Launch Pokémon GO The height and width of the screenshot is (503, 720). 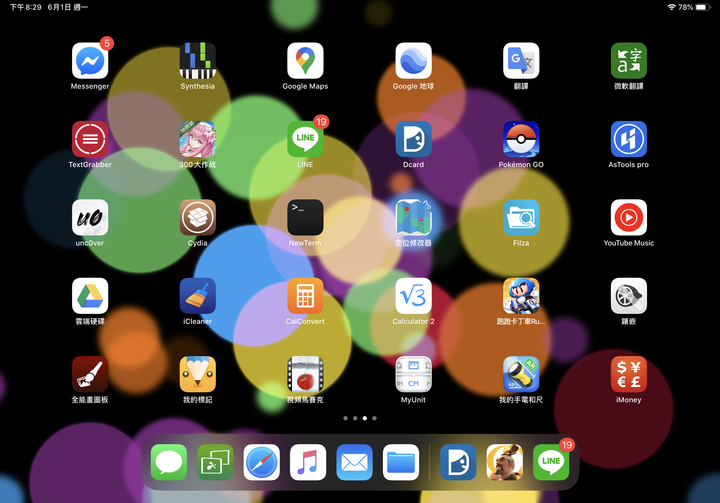[x=521, y=139]
